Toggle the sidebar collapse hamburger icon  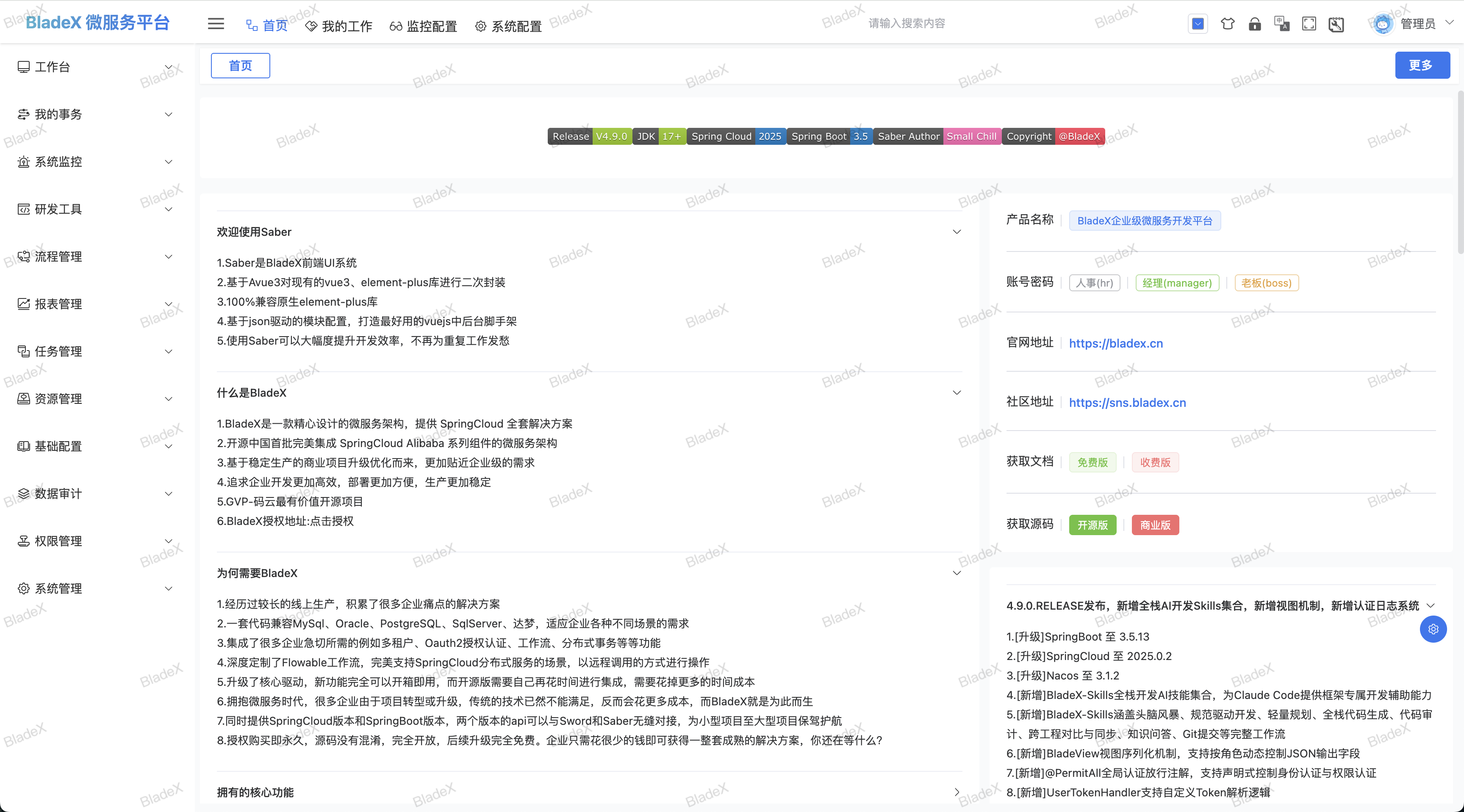[x=216, y=24]
